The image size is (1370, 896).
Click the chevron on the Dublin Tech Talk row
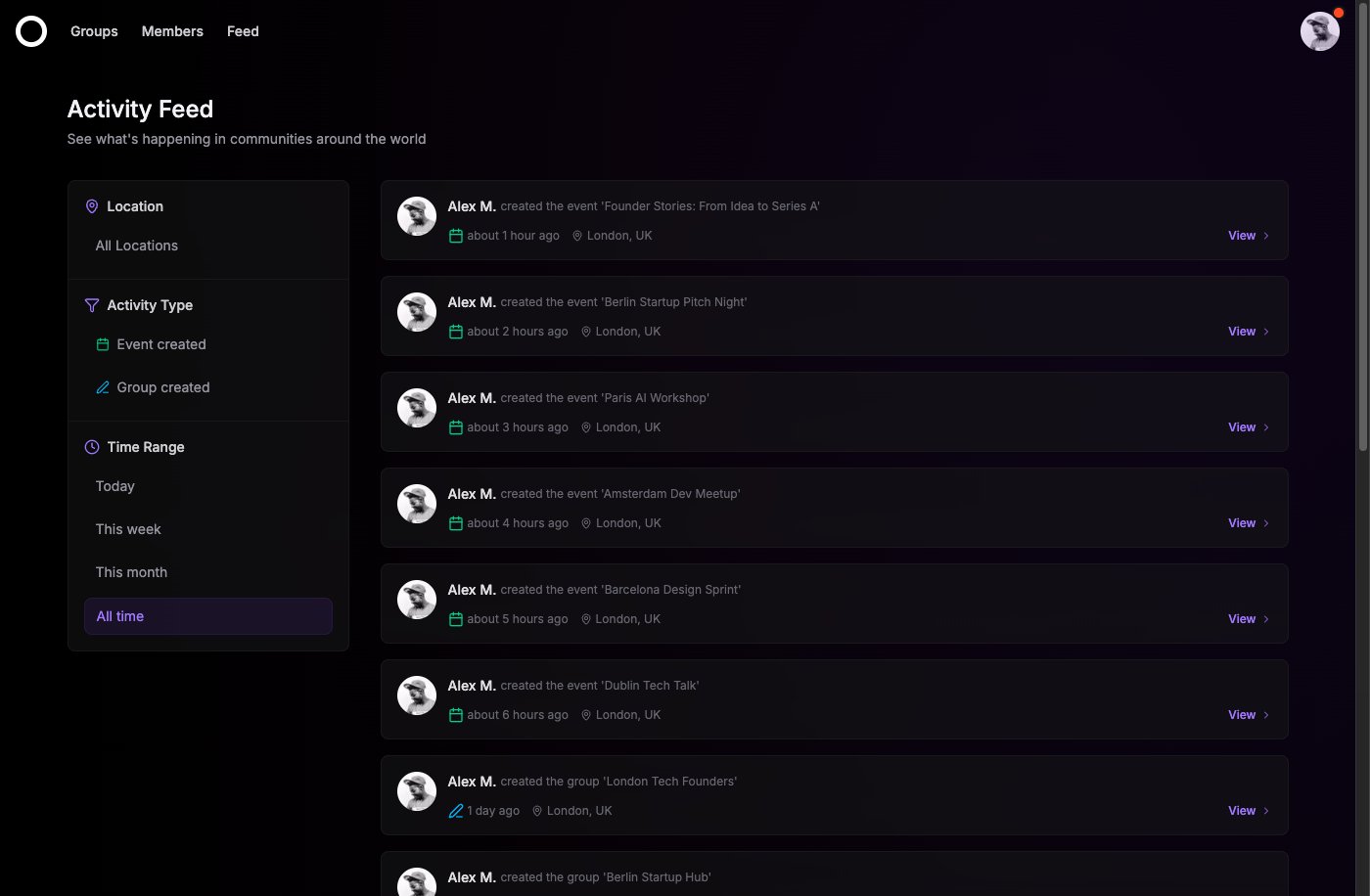click(1264, 715)
